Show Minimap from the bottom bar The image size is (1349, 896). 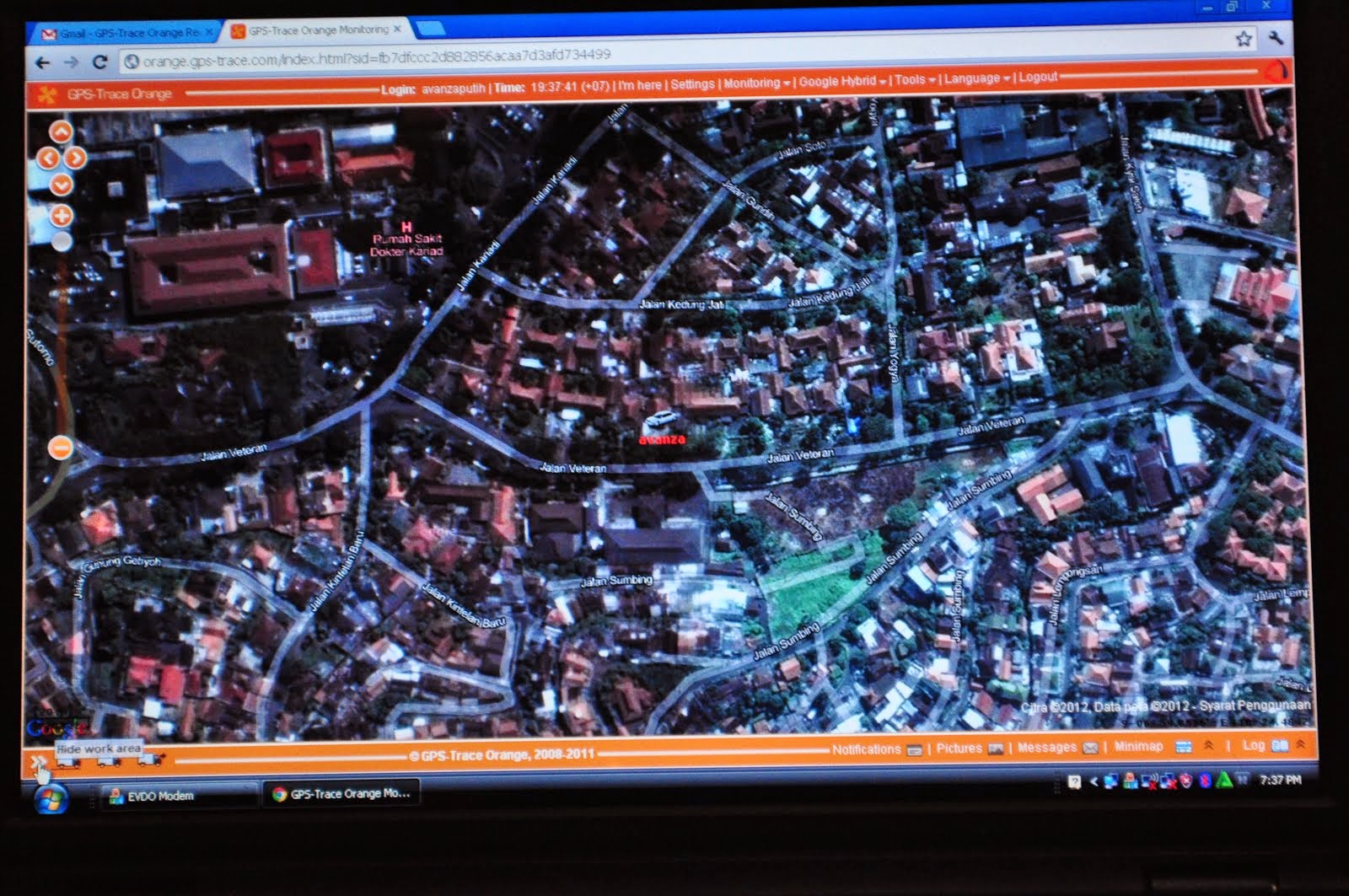(1138, 746)
